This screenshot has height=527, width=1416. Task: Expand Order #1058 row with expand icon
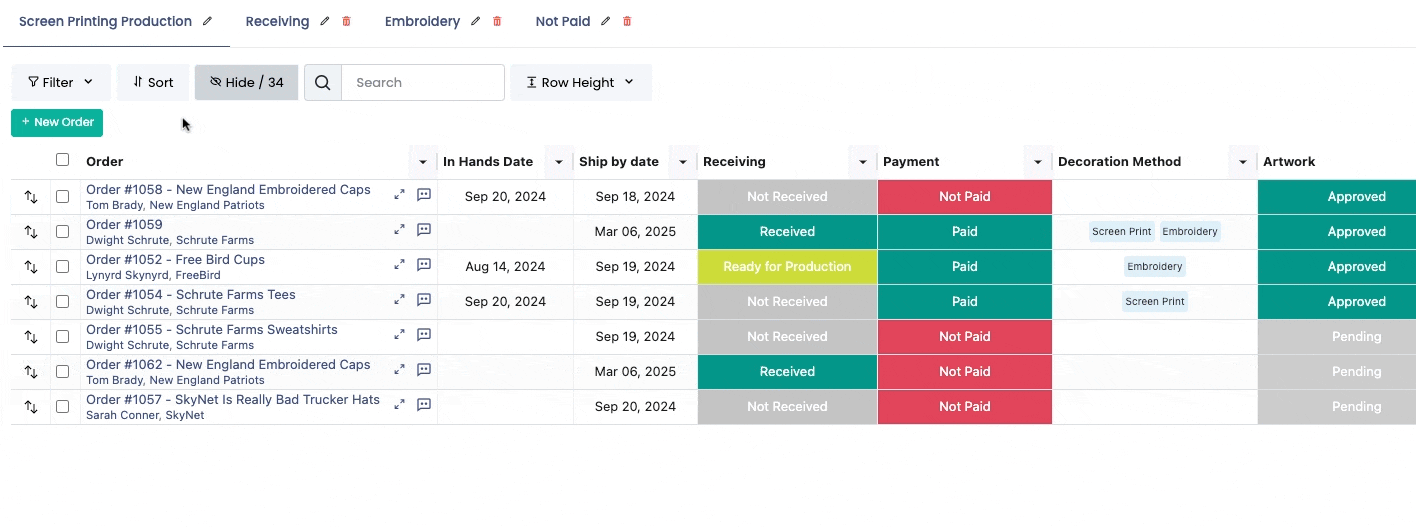[399, 195]
